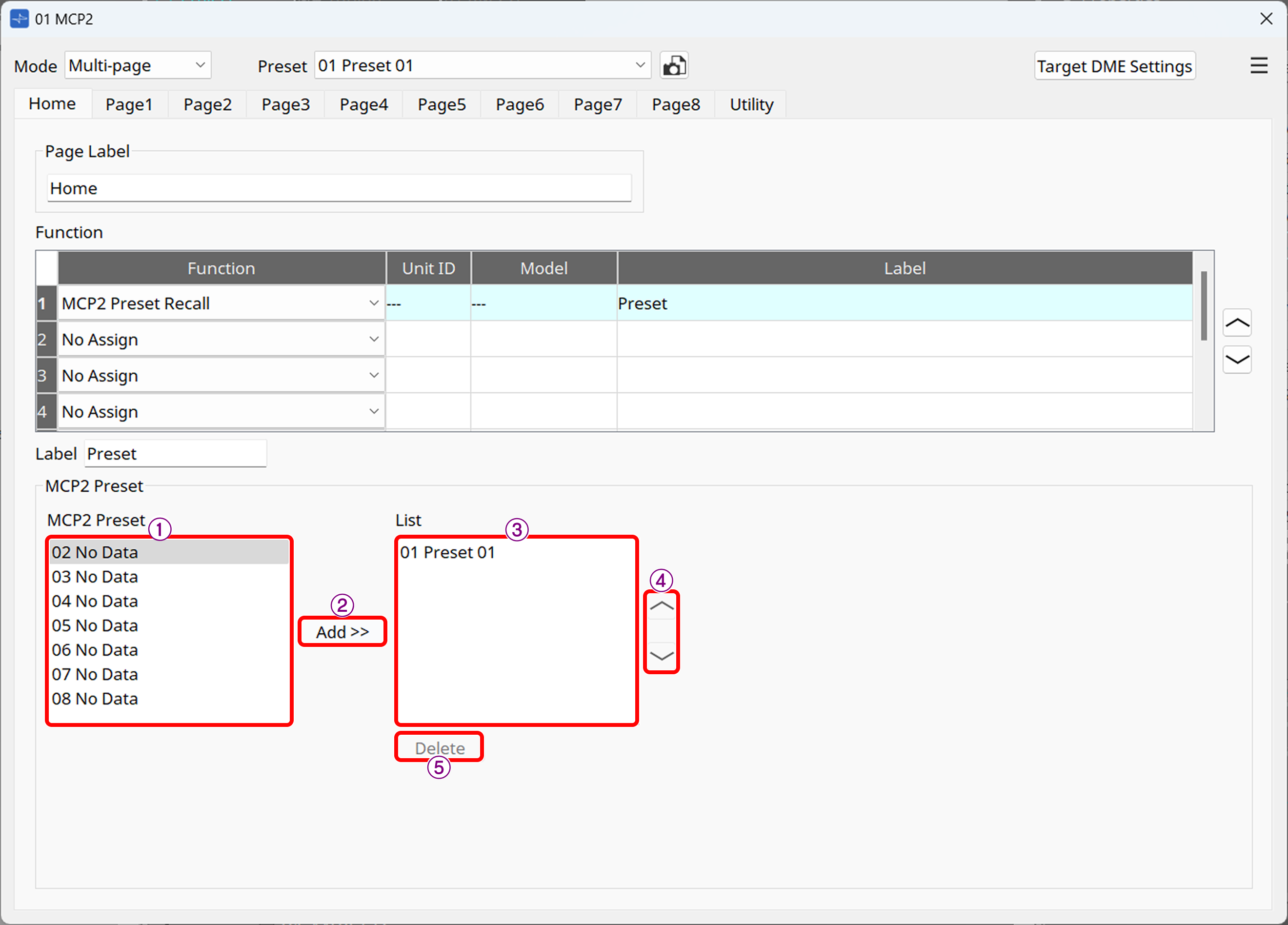Move selected function row up with right-side arrow
The height and width of the screenshot is (925, 1288).
click(x=1237, y=322)
